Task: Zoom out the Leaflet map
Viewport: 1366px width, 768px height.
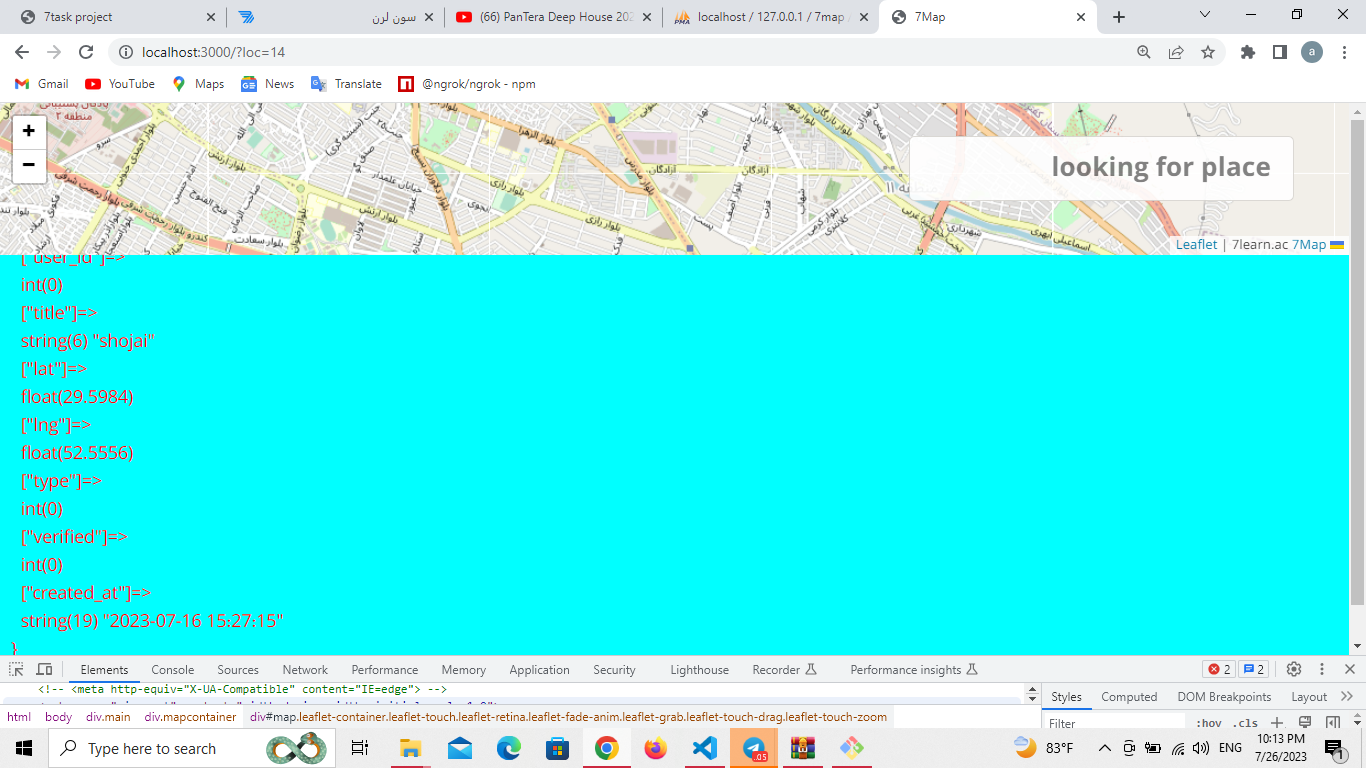Action: (x=29, y=165)
